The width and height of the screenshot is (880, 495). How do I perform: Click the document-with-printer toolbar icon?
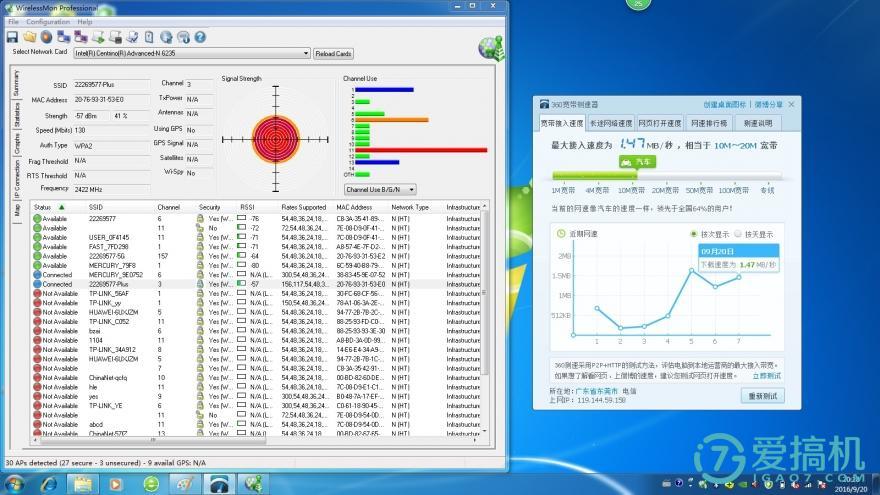(x=115, y=37)
